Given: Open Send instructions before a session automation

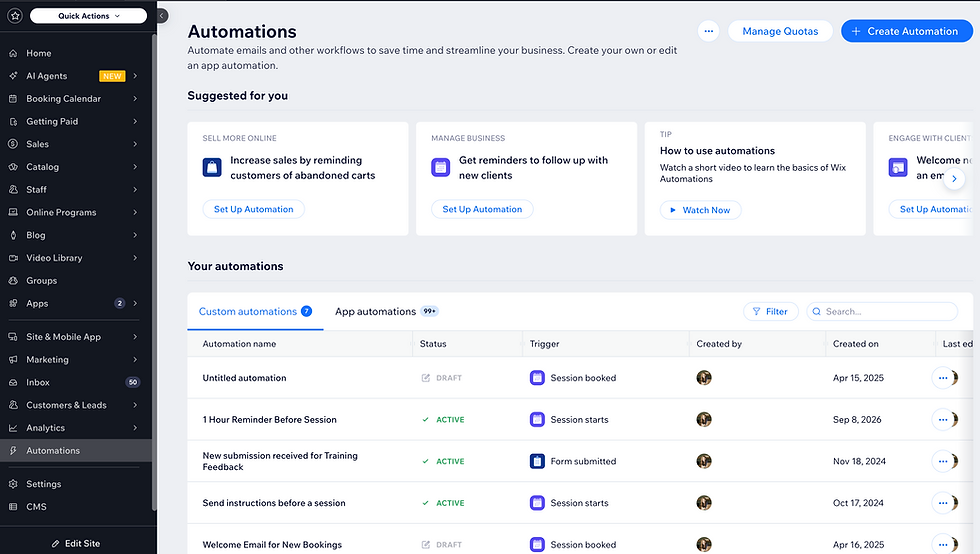Looking at the screenshot, I should pos(274,503).
